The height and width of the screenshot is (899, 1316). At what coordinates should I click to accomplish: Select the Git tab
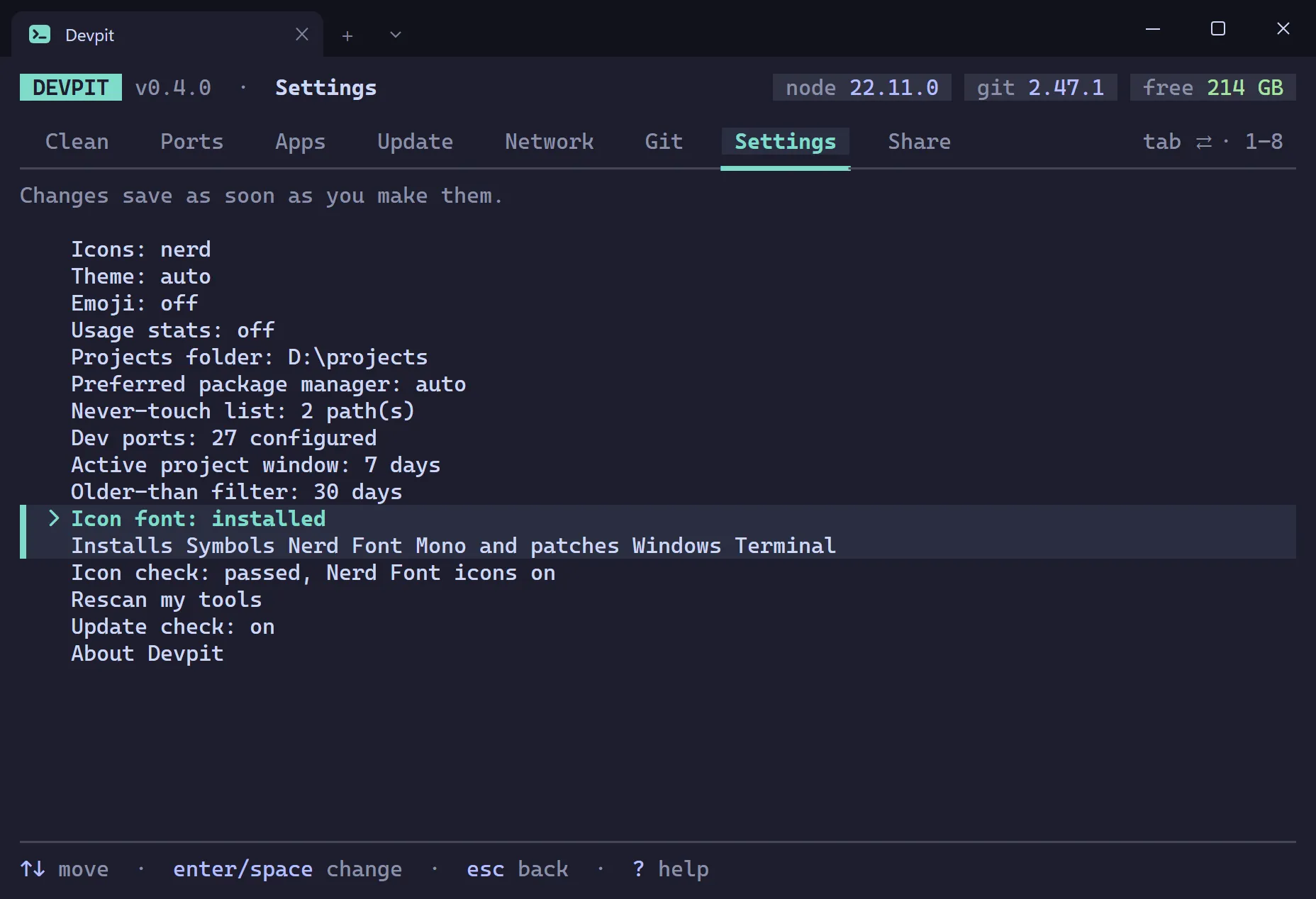click(664, 142)
